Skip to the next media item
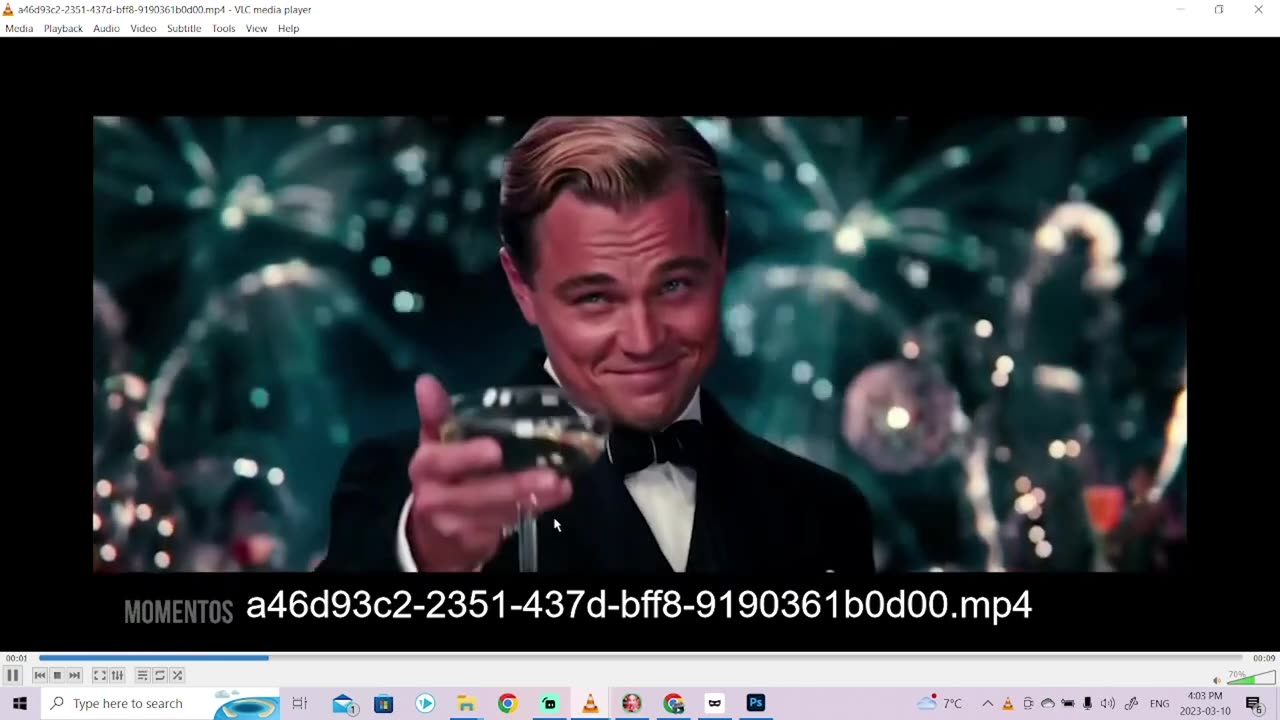This screenshot has height=720, width=1280. [x=74, y=675]
